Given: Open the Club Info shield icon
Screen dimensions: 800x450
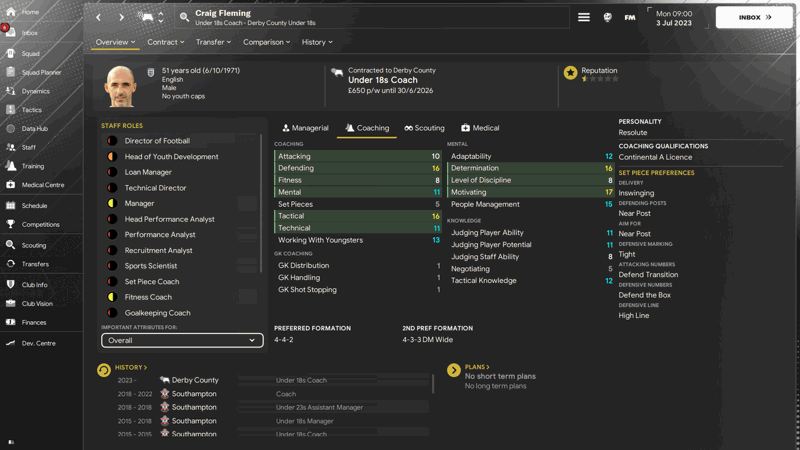Looking at the screenshot, I should coord(11,285).
